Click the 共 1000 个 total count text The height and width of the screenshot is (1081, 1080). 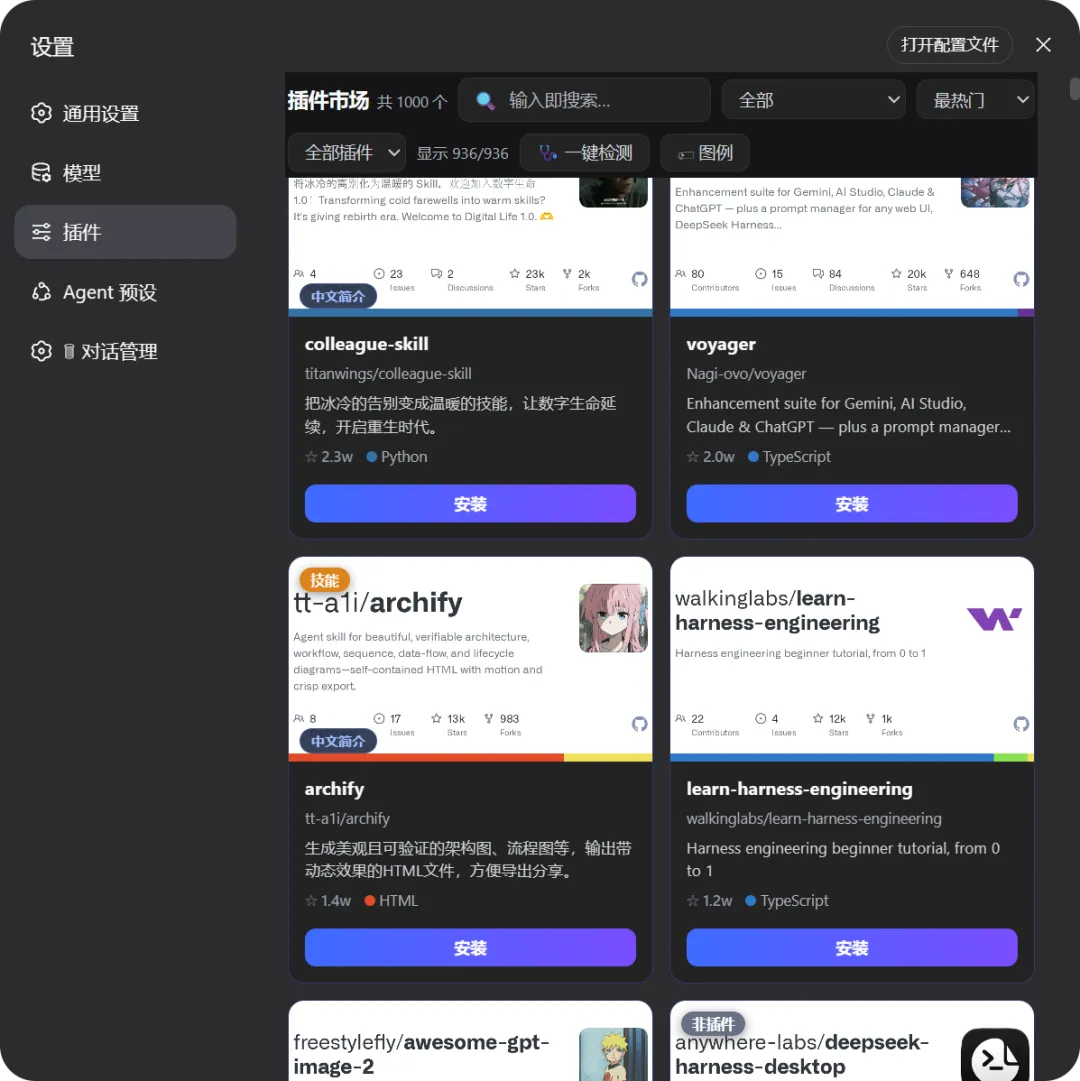tap(412, 102)
